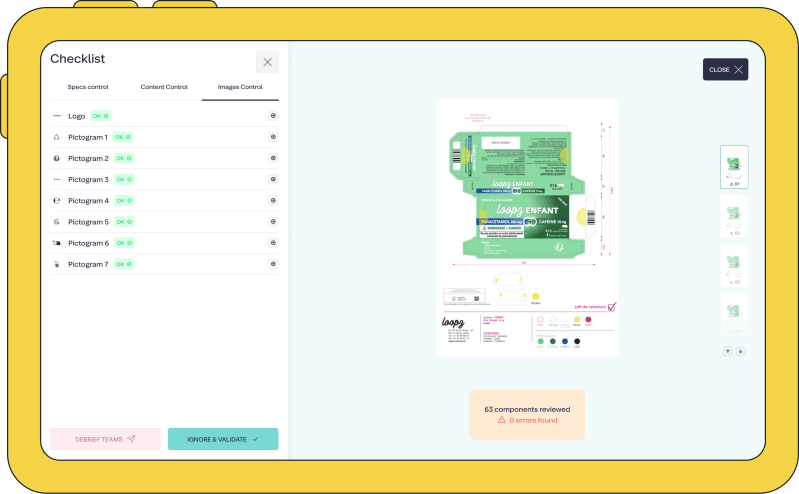Switch to the Content Control tab
Screen dimensions: 799x494
[x=164, y=87]
